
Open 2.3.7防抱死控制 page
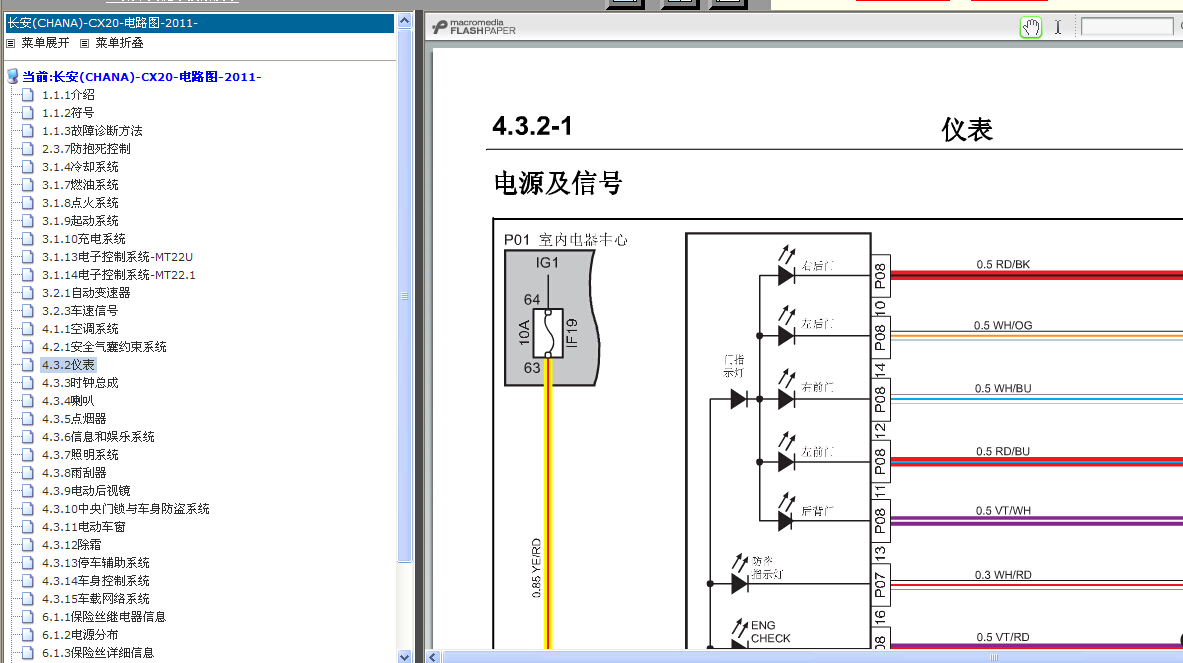86,149
